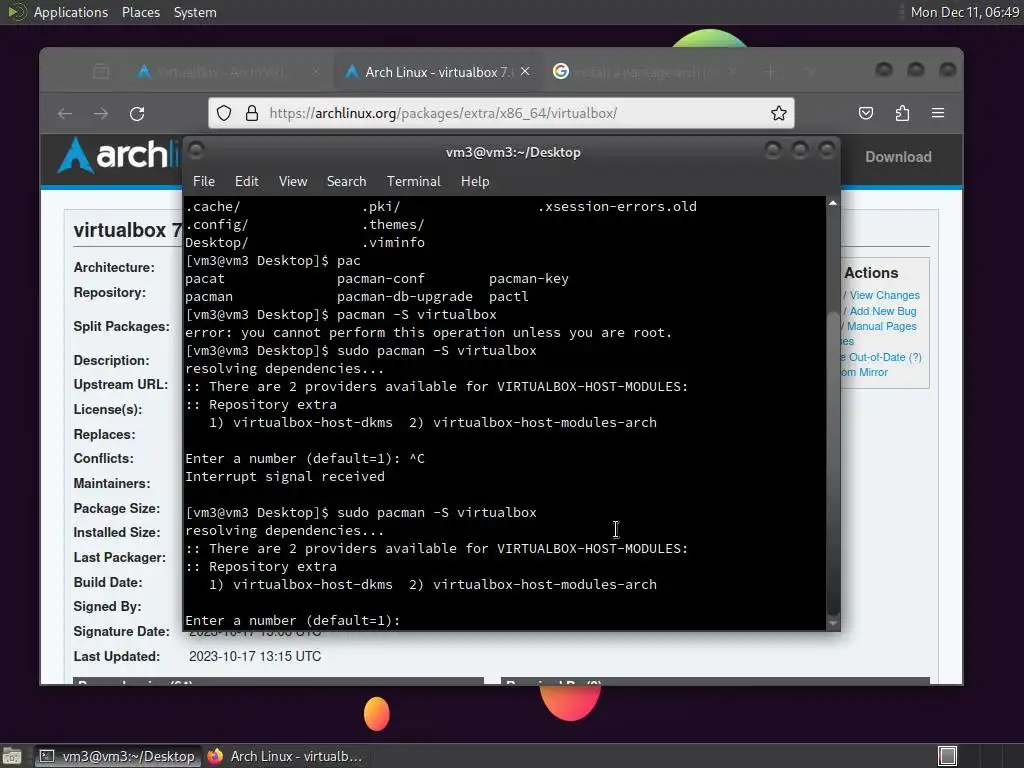Open Firefox's recent browsing view icon

(101, 71)
